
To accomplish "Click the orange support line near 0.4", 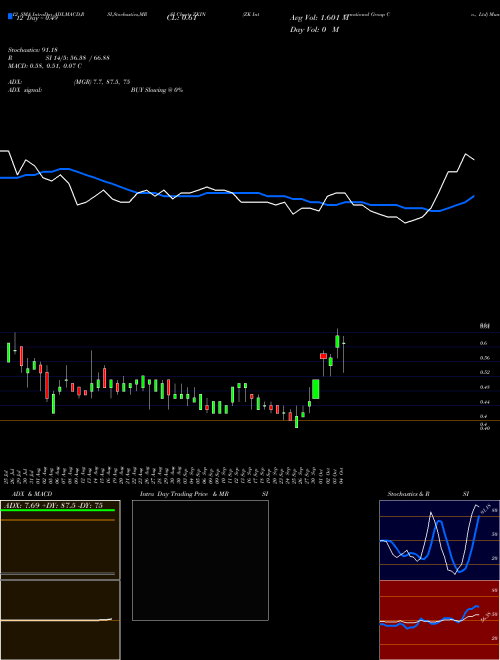I will (x=250, y=420).
